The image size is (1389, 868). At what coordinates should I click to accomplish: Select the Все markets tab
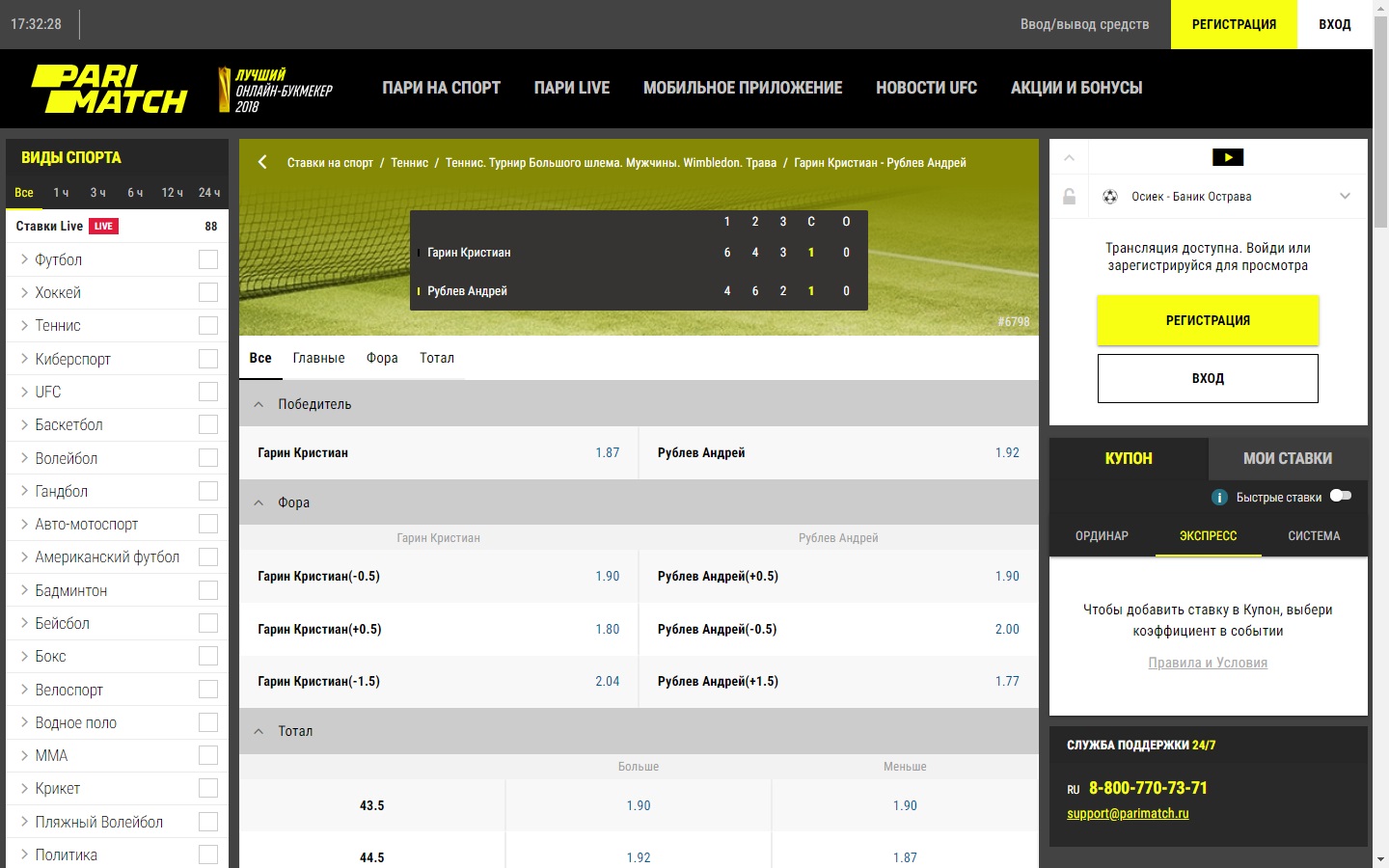tap(260, 358)
